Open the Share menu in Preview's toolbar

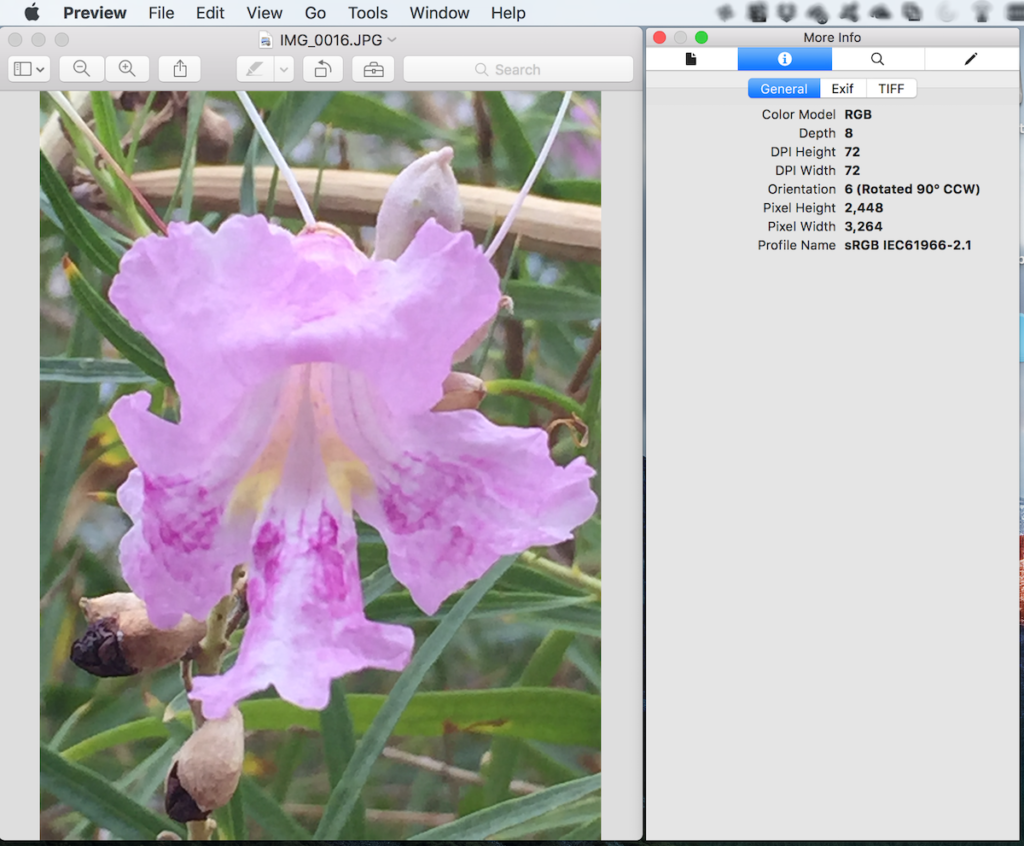tap(178, 68)
